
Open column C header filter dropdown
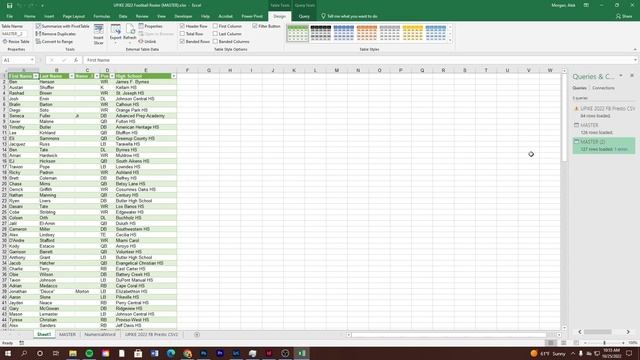point(97,76)
